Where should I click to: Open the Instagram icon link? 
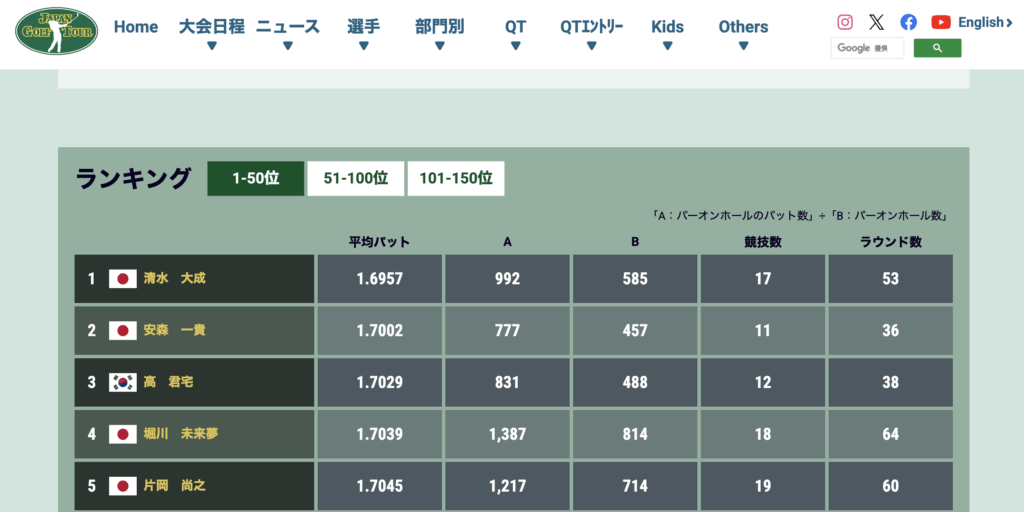pos(845,22)
